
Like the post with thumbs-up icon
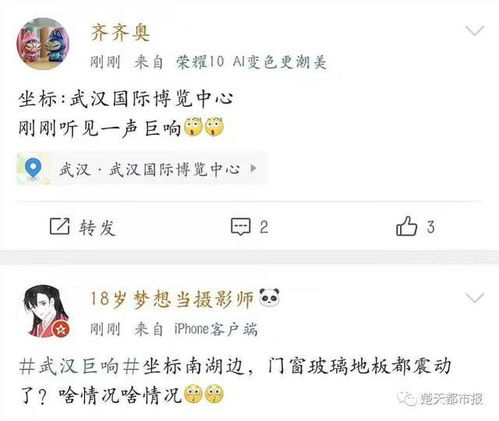click(x=407, y=226)
